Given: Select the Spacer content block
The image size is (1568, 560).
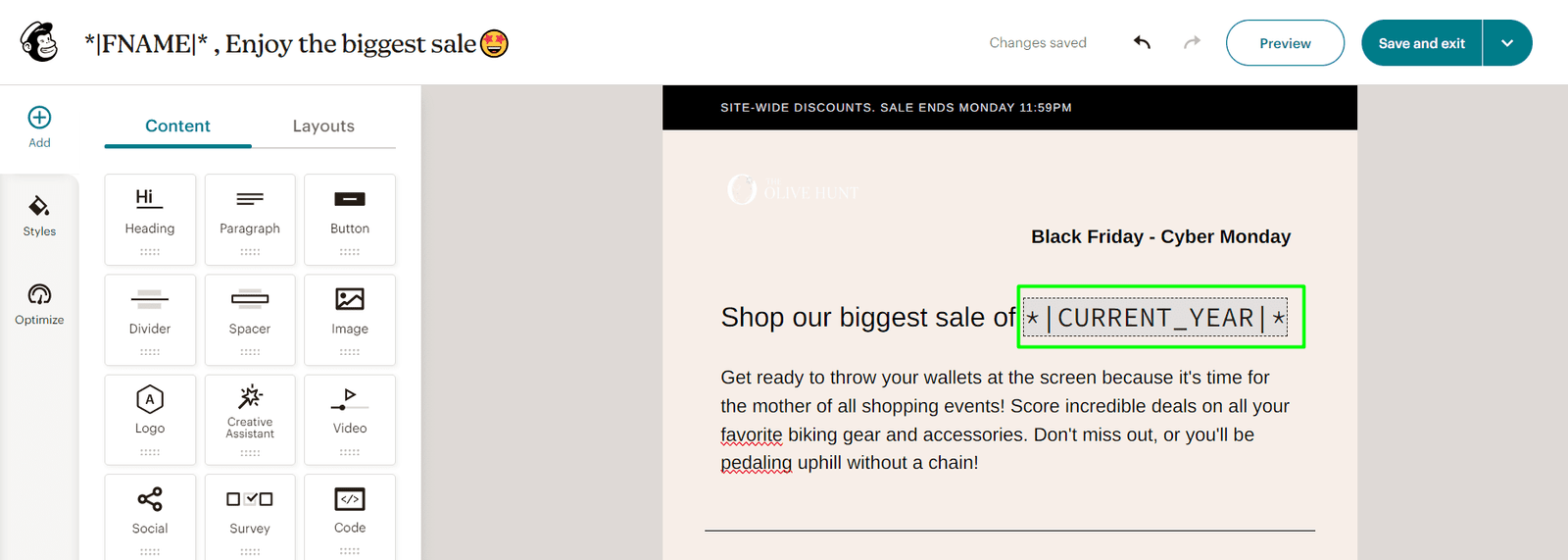Looking at the screenshot, I should click(x=250, y=320).
